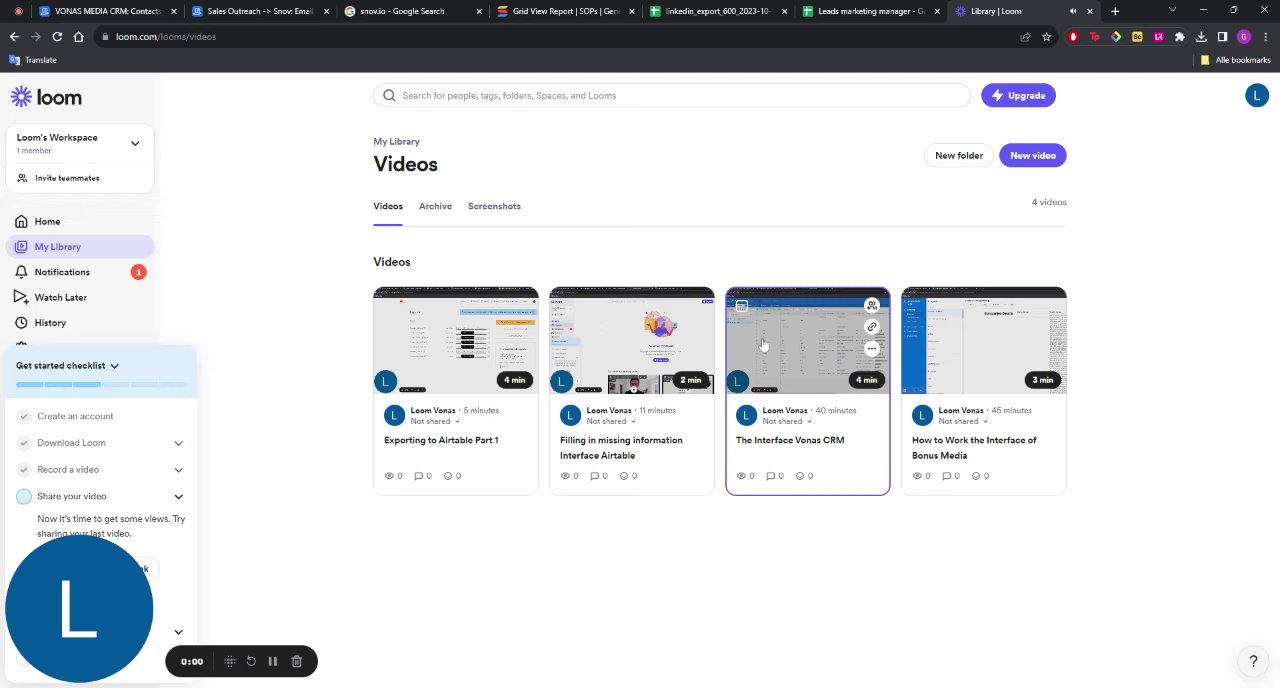Open Not shared dropdown for the Bonus Media video

point(963,421)
